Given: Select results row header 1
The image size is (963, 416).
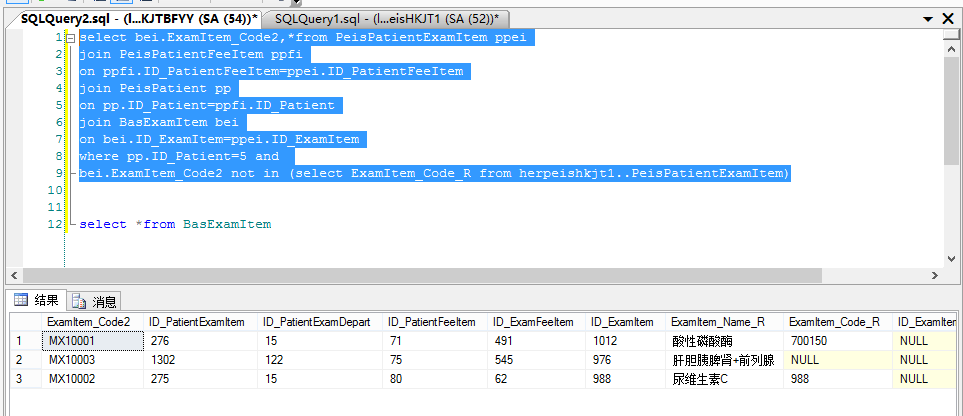Looking at the screenshot, I should pos(25,340).
